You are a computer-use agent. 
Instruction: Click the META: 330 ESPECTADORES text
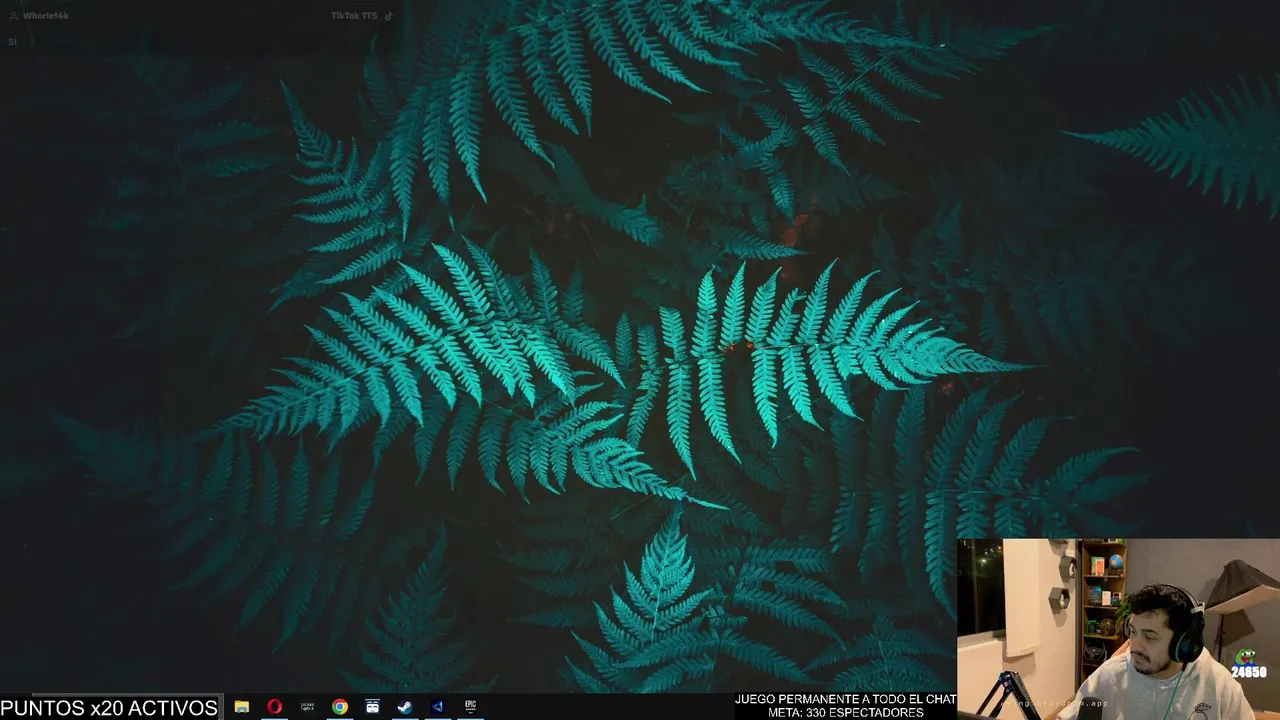tap(846, 713)
